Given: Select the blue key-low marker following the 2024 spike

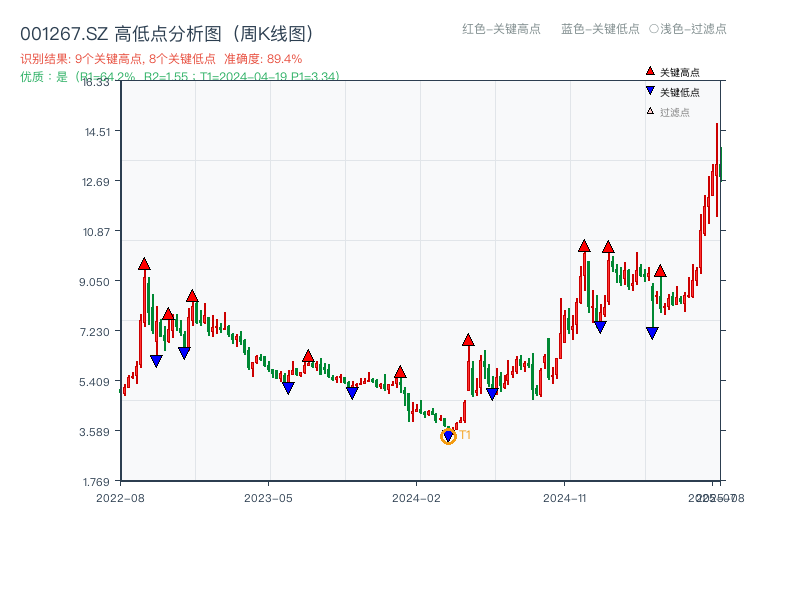Looking at the screenshot, I should [492, 394].
